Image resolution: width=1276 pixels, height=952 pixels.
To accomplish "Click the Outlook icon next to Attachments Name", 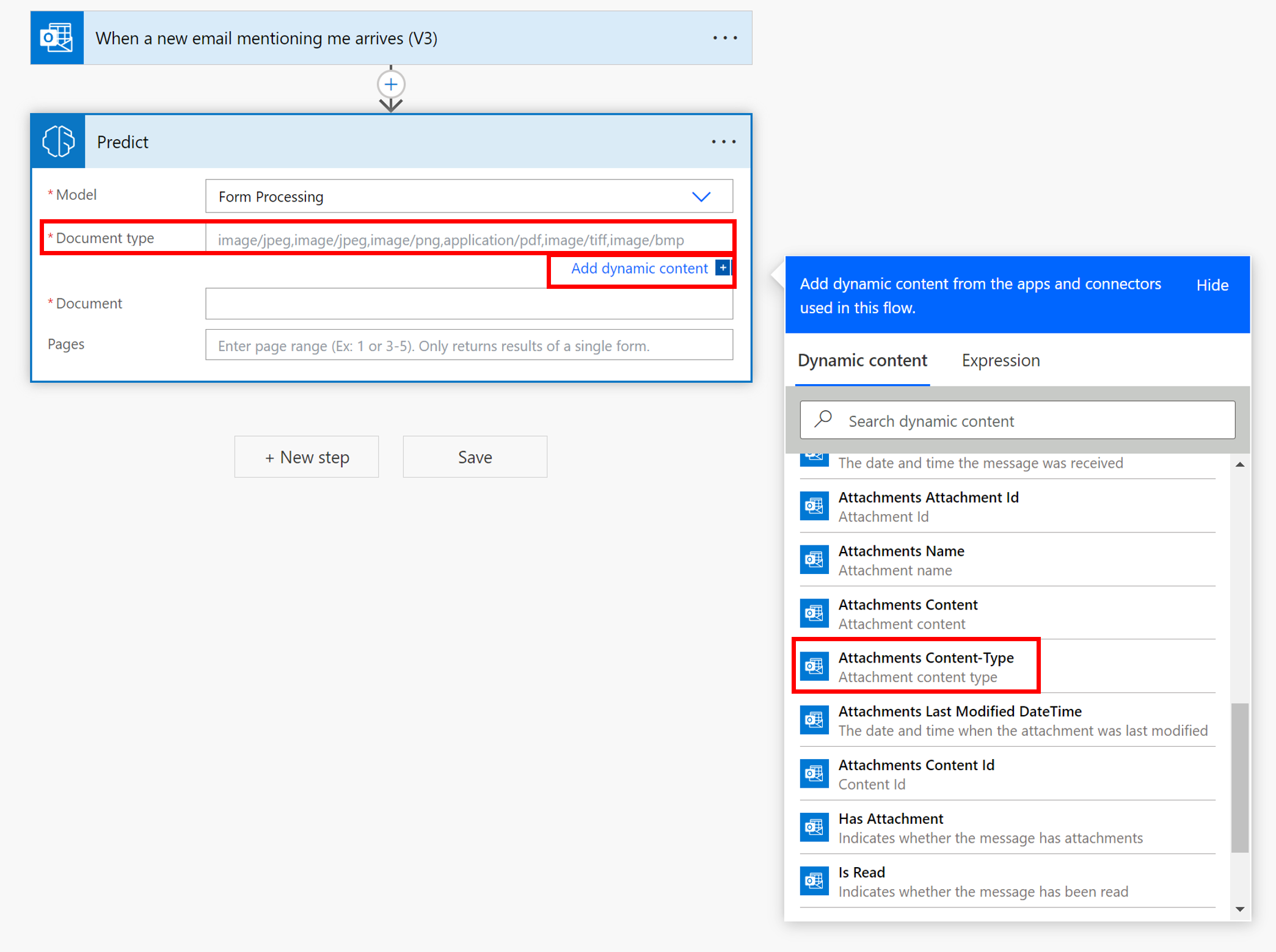I will tap(814, 560).
